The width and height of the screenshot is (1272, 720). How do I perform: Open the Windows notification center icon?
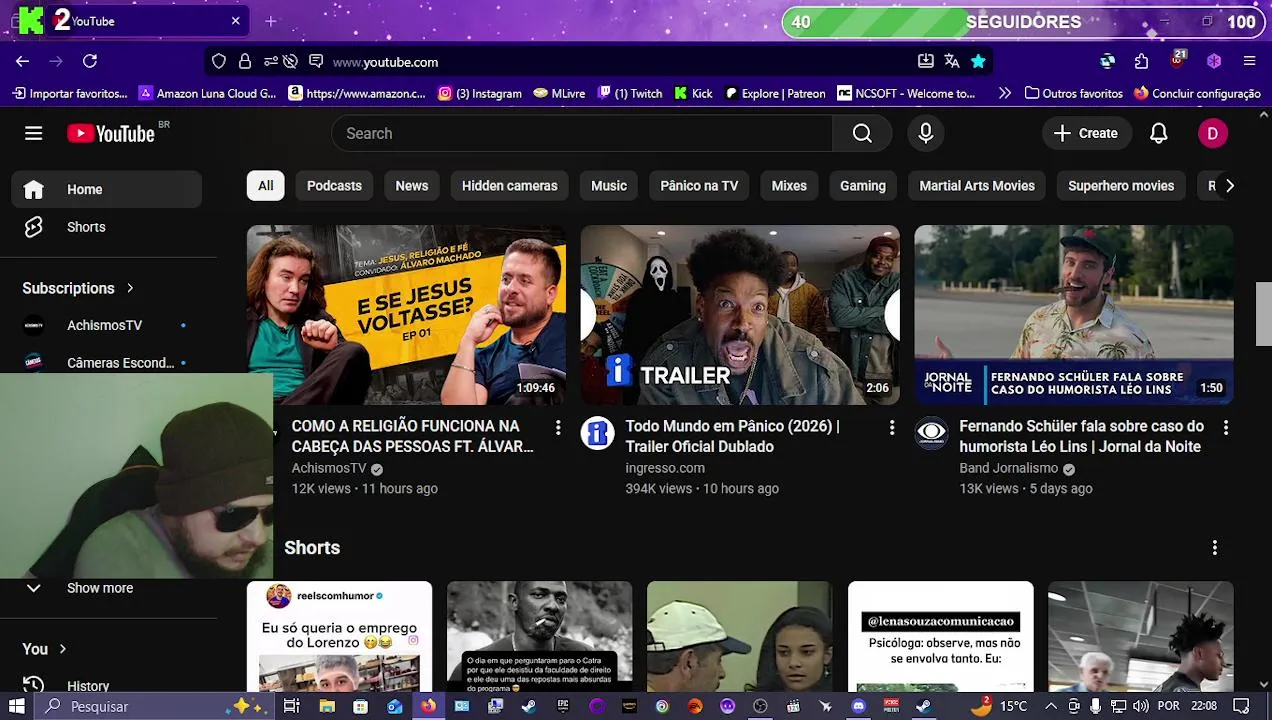point(1241,706)
